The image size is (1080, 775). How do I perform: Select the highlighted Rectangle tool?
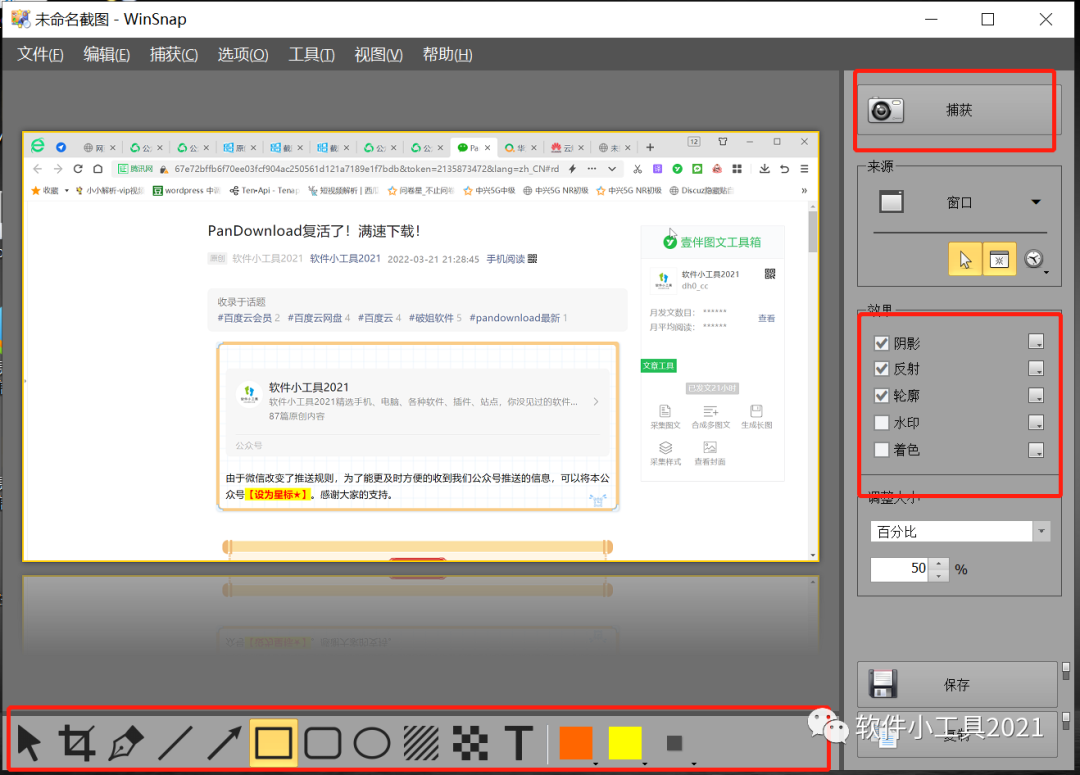click(273, 743)
